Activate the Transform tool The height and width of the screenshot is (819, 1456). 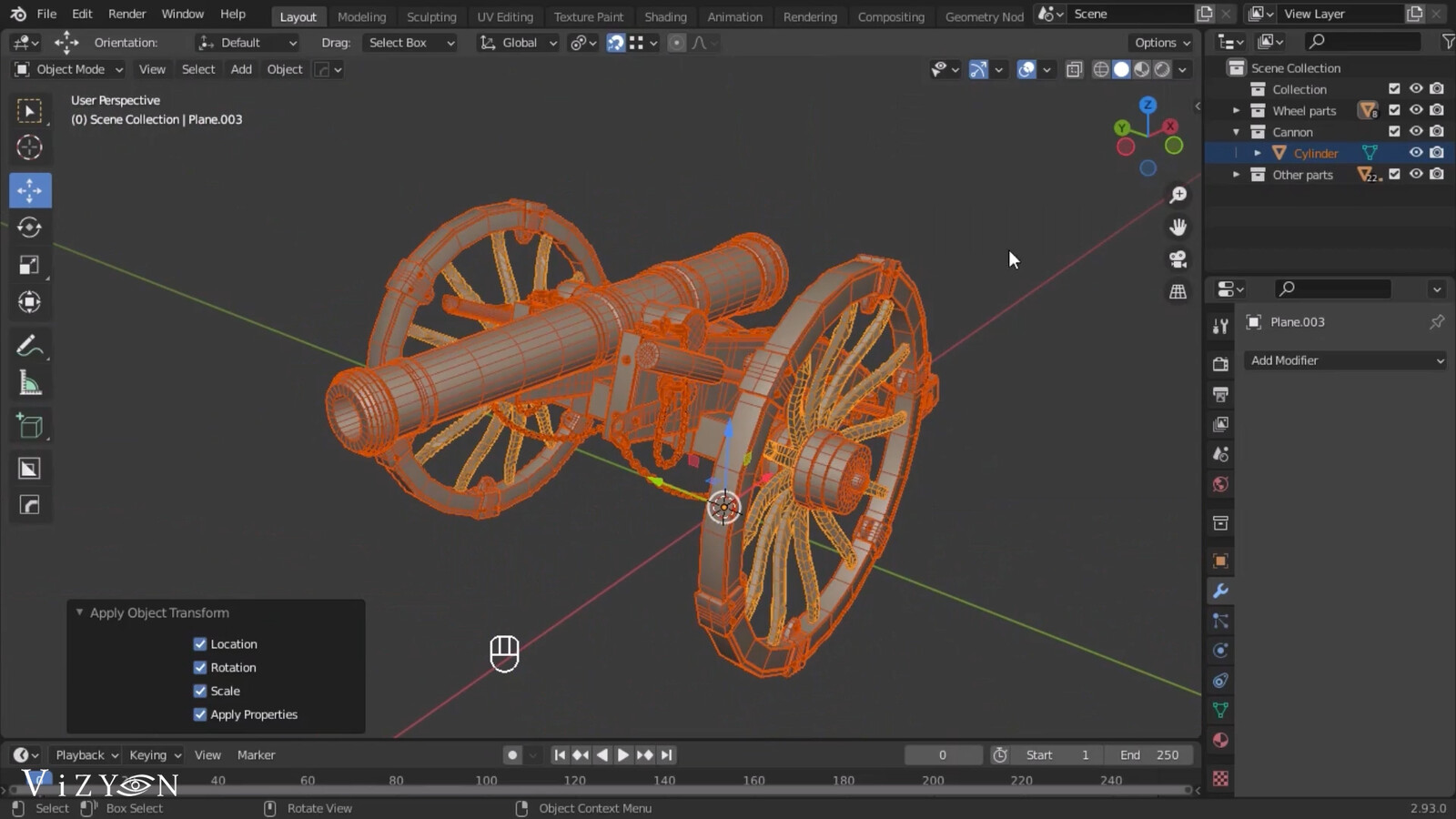[30, 302]
